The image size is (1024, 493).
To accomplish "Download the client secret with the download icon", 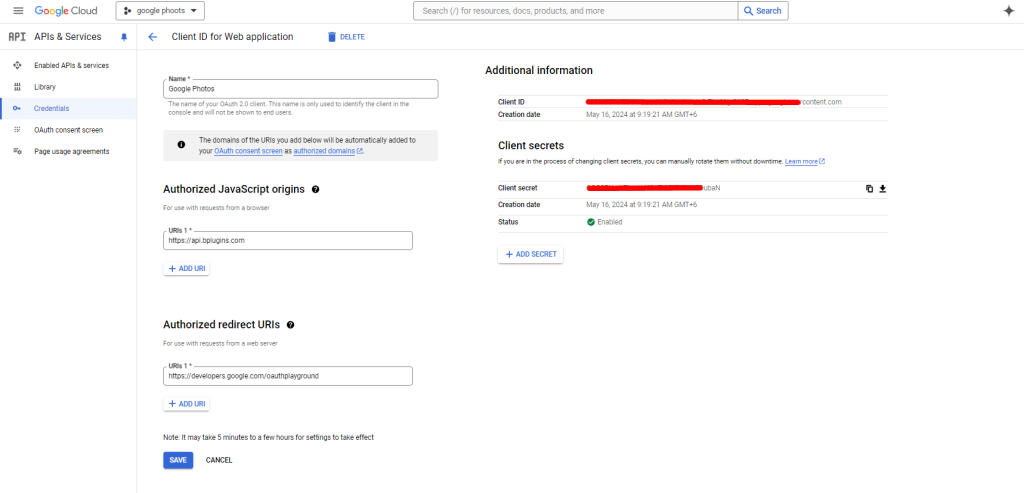I will pyautogui.click(x=882, y=189).
